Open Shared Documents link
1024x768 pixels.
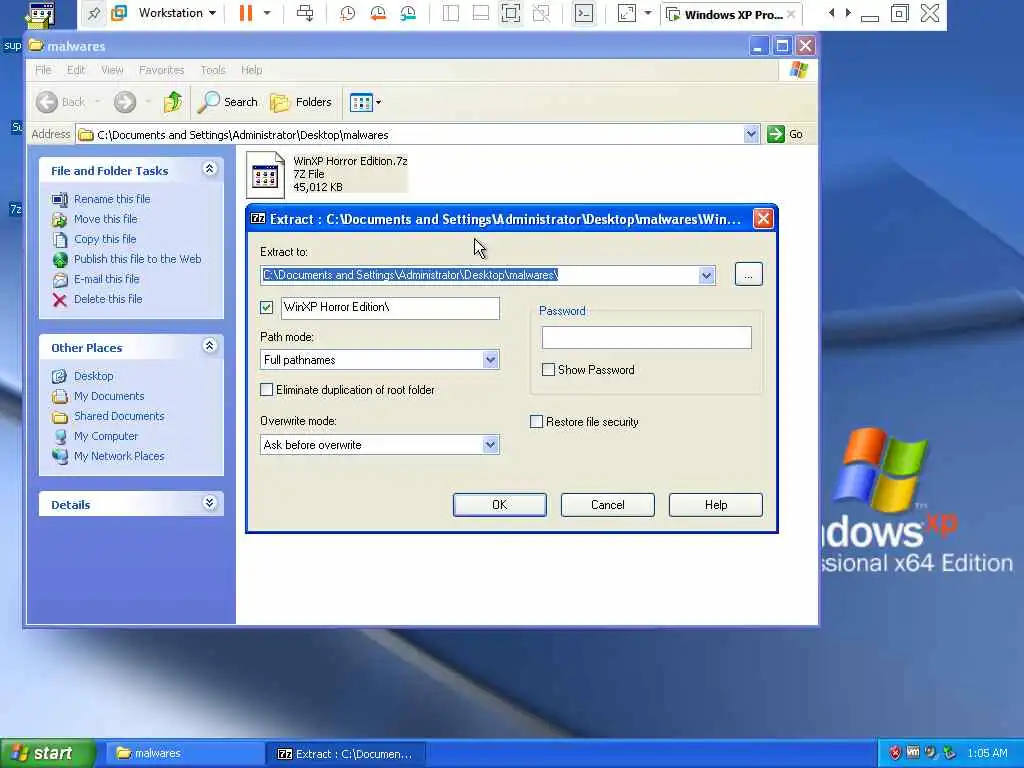pos(119,416)
